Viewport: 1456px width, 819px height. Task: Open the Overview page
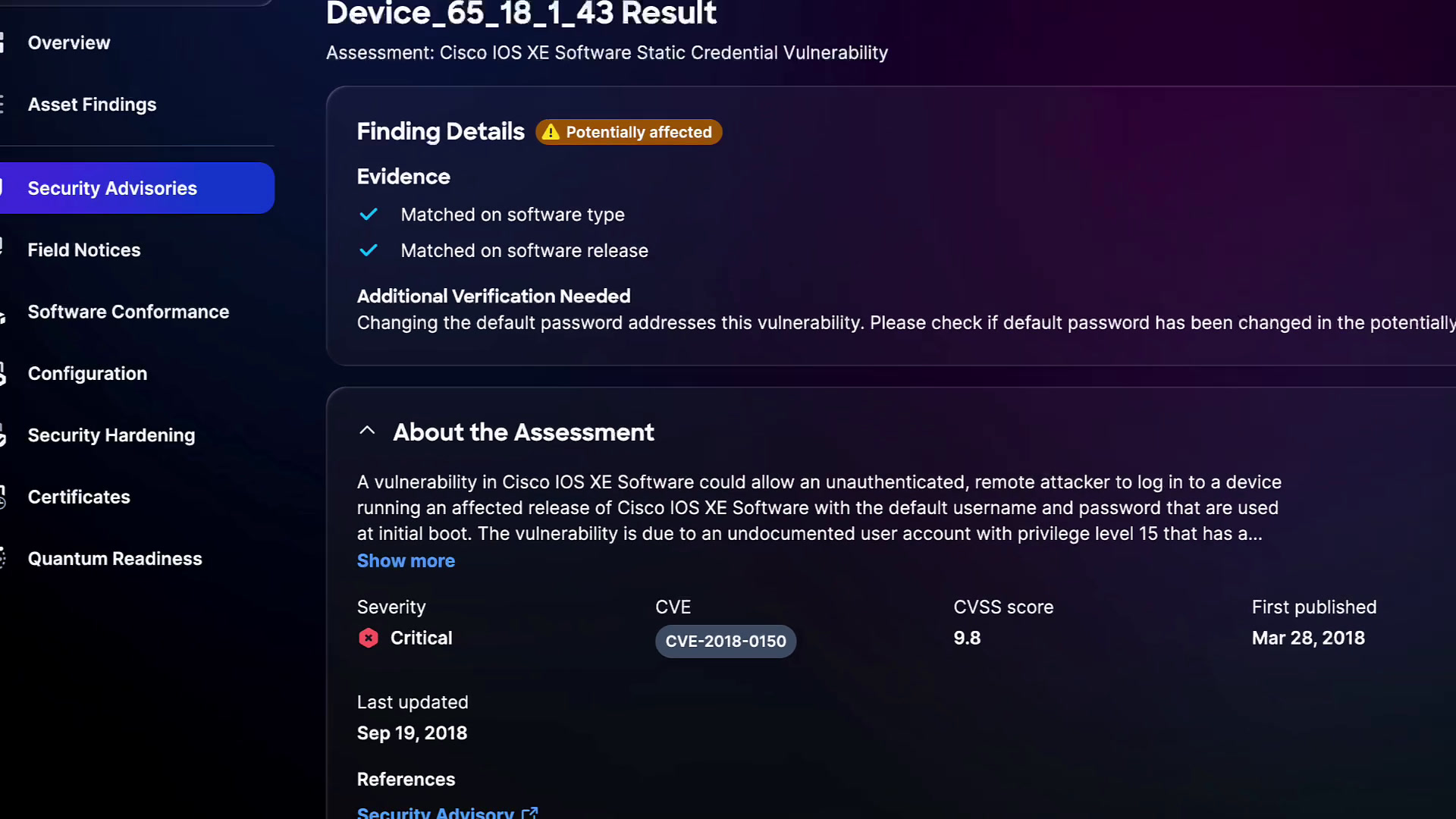[x=69, y=43]
